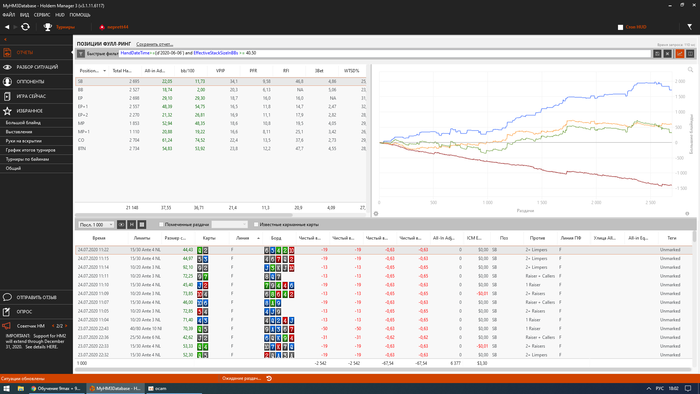Open the ВИД menu
Viewport: 700px width, 394px height.
24,15
